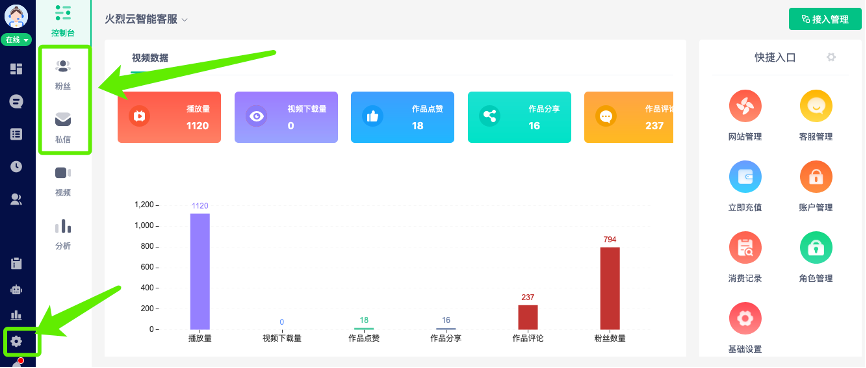Screen dimensions: 866x368
Task: Select the 视频 (video) sidebar icon
Action: (x=63, y=173)
